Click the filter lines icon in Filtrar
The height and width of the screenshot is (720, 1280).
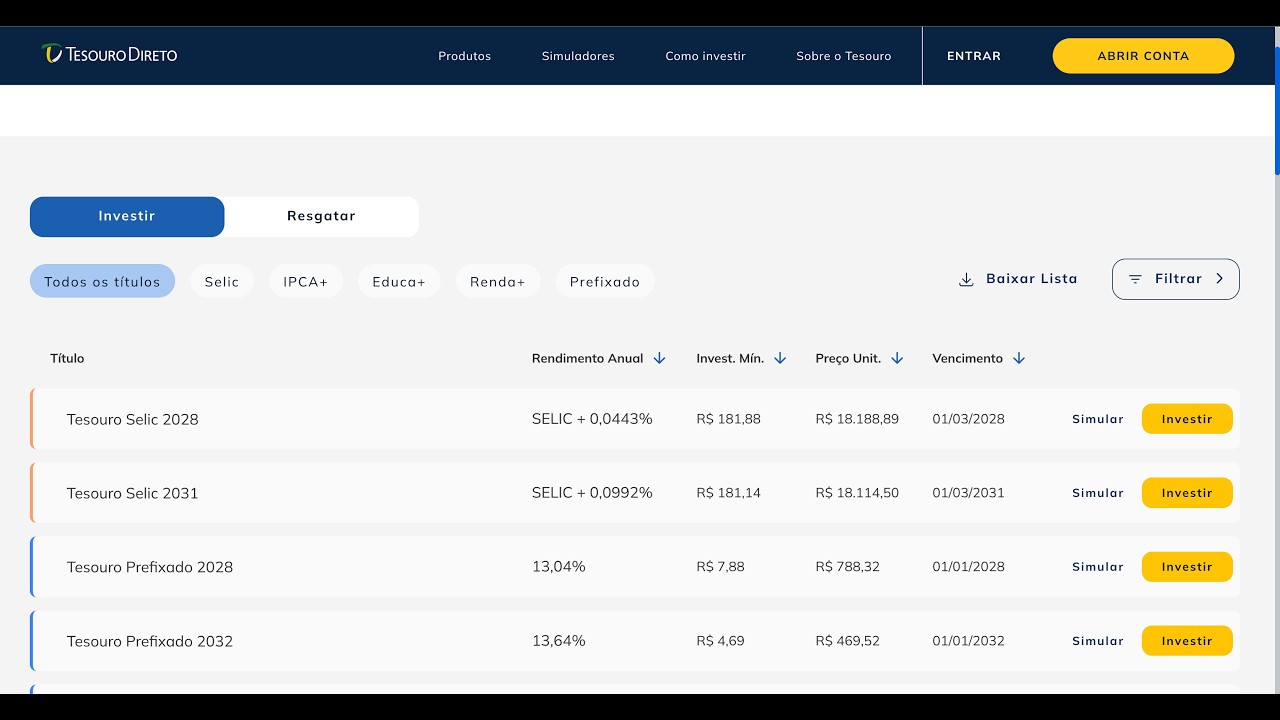click(1135, 279)
